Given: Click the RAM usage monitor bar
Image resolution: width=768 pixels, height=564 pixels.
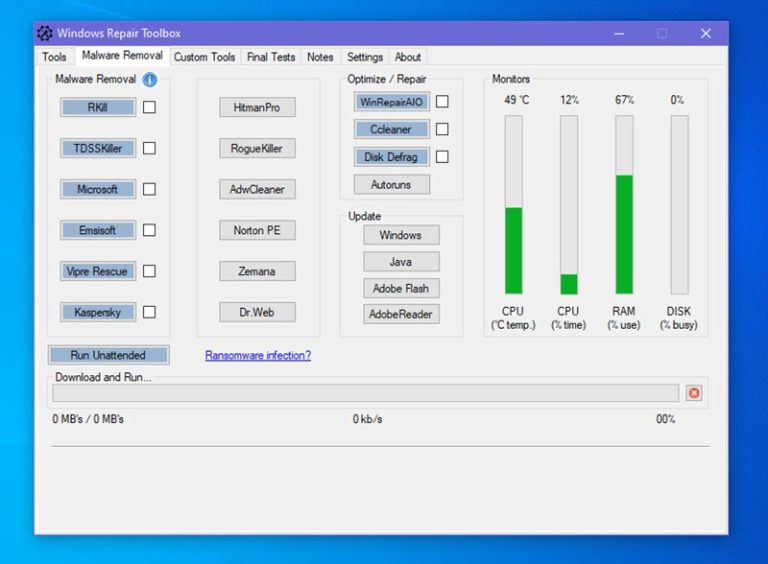Looking at the screenshot, I should 624,205.
